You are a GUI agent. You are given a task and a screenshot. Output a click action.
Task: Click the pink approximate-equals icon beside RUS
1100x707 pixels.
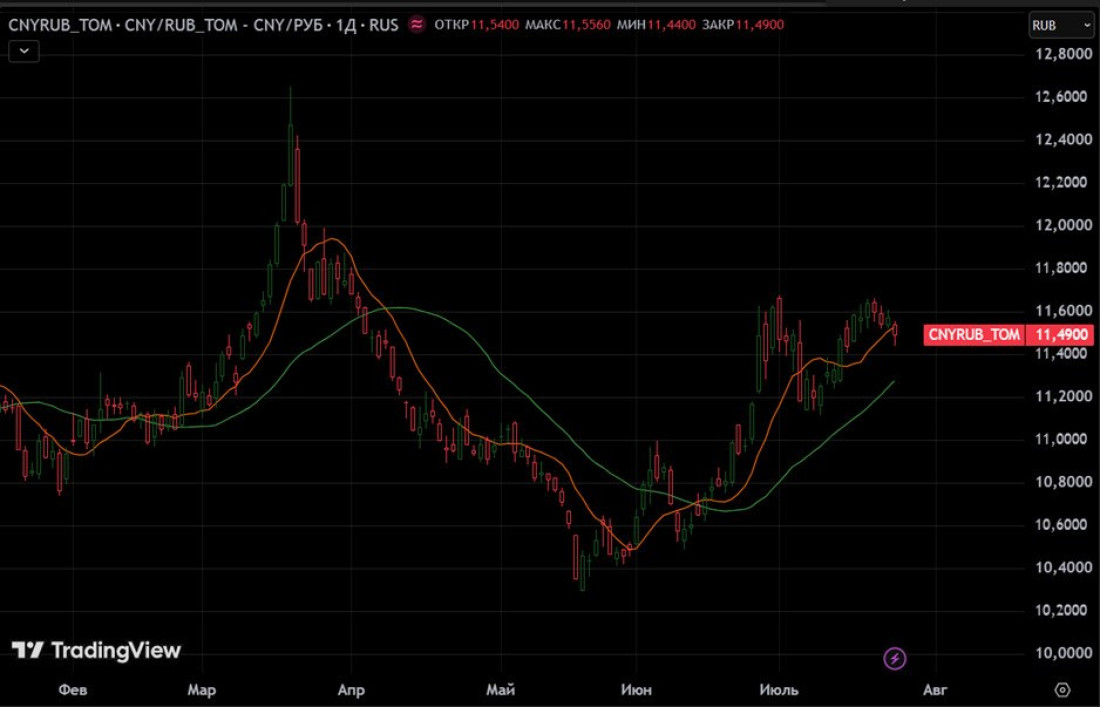[x=417, y=25]
